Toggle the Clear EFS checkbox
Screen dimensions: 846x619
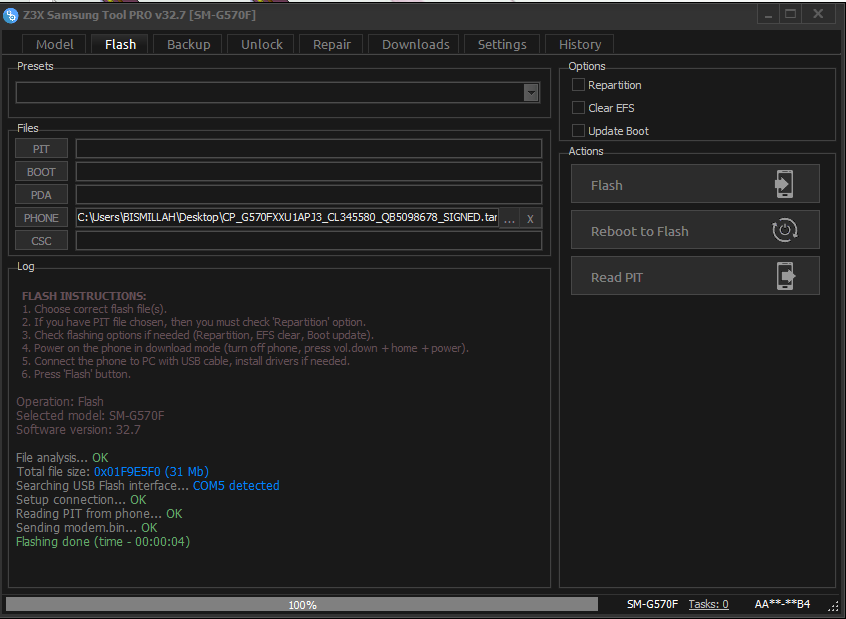point(578,108)
